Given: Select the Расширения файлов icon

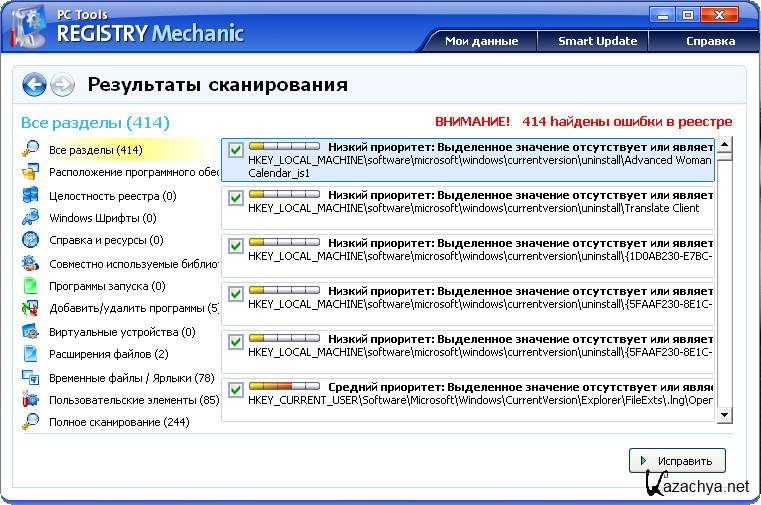Looking at the screenshot, I should coord(31,354).
